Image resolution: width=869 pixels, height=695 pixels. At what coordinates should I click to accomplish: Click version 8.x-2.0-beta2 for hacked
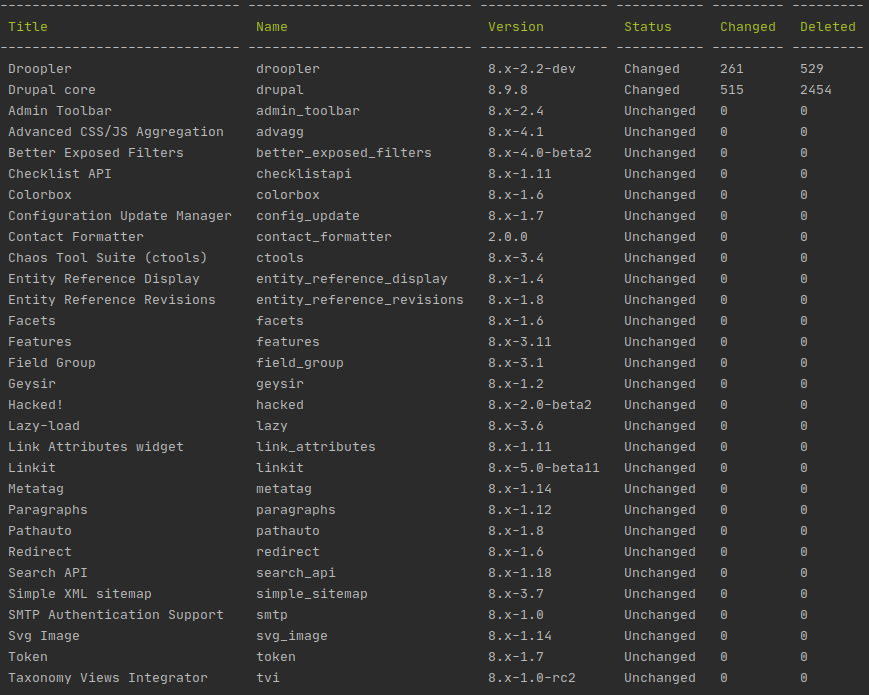click(540, 406)
